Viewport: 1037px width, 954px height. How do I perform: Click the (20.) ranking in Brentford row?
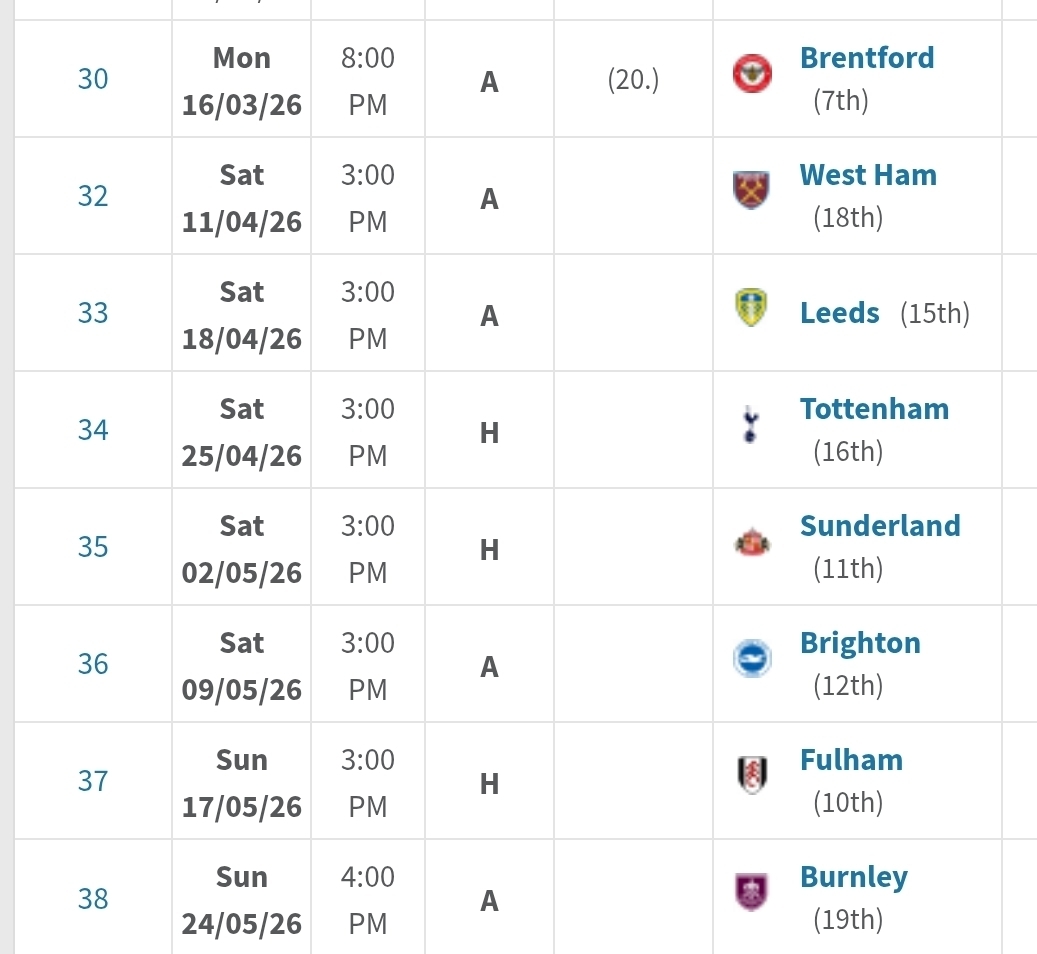[633, 79]
